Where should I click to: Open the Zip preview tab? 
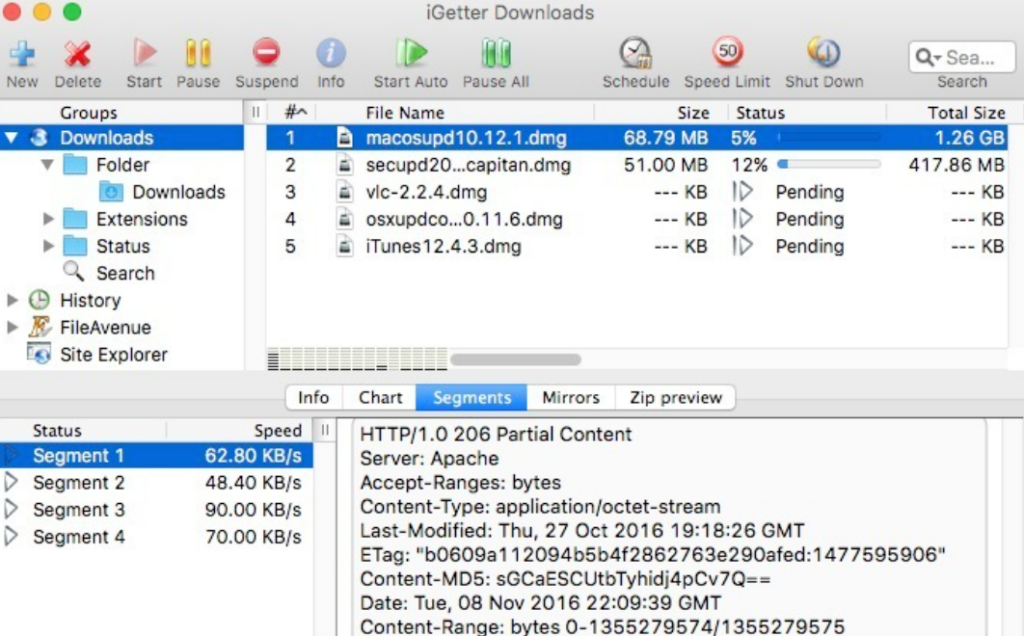tap(676, 398)
